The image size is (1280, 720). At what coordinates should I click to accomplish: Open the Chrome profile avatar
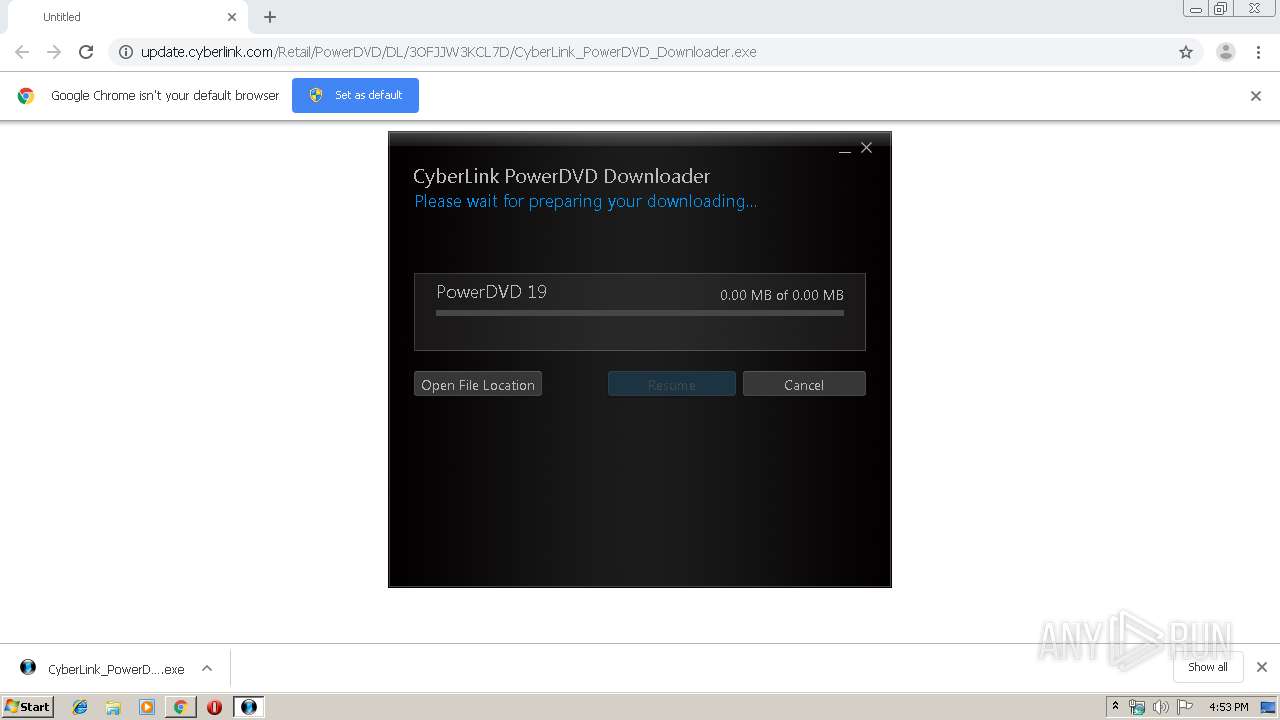point(1226,52)
